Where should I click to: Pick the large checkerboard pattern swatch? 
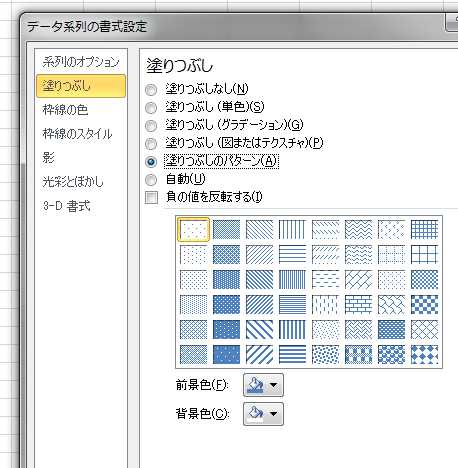click(424, 304)
